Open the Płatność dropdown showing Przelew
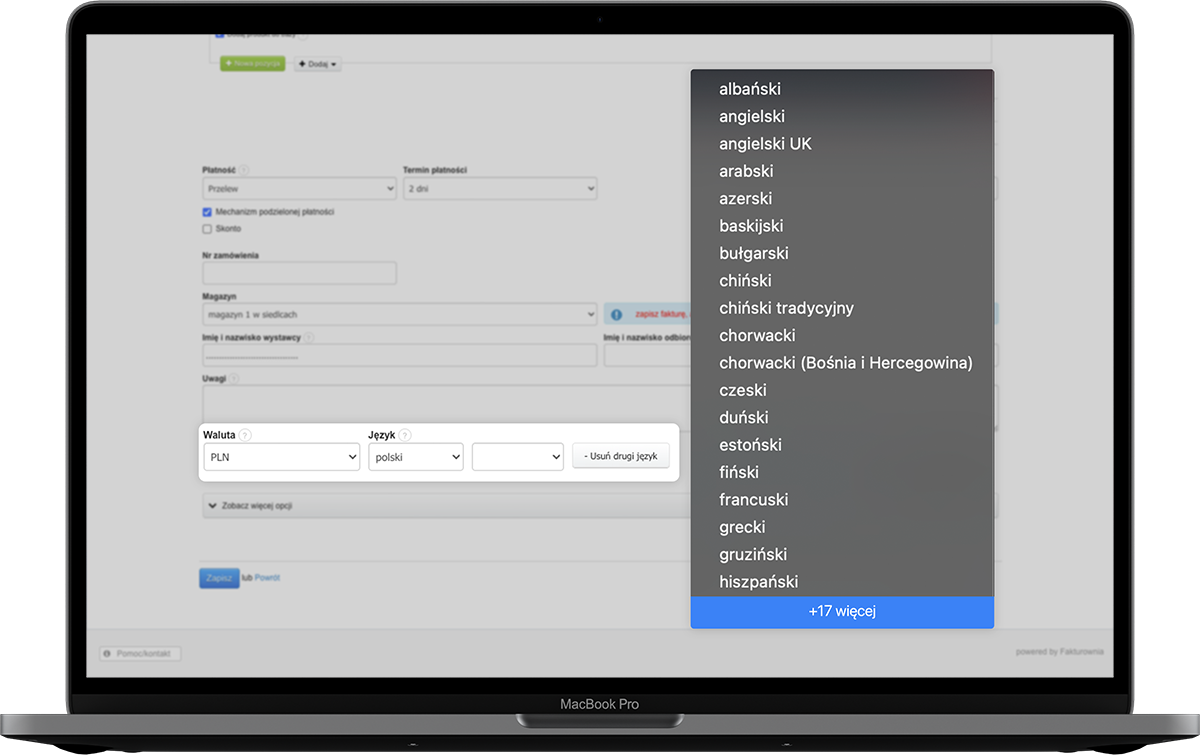 click(x=299, y=188)
